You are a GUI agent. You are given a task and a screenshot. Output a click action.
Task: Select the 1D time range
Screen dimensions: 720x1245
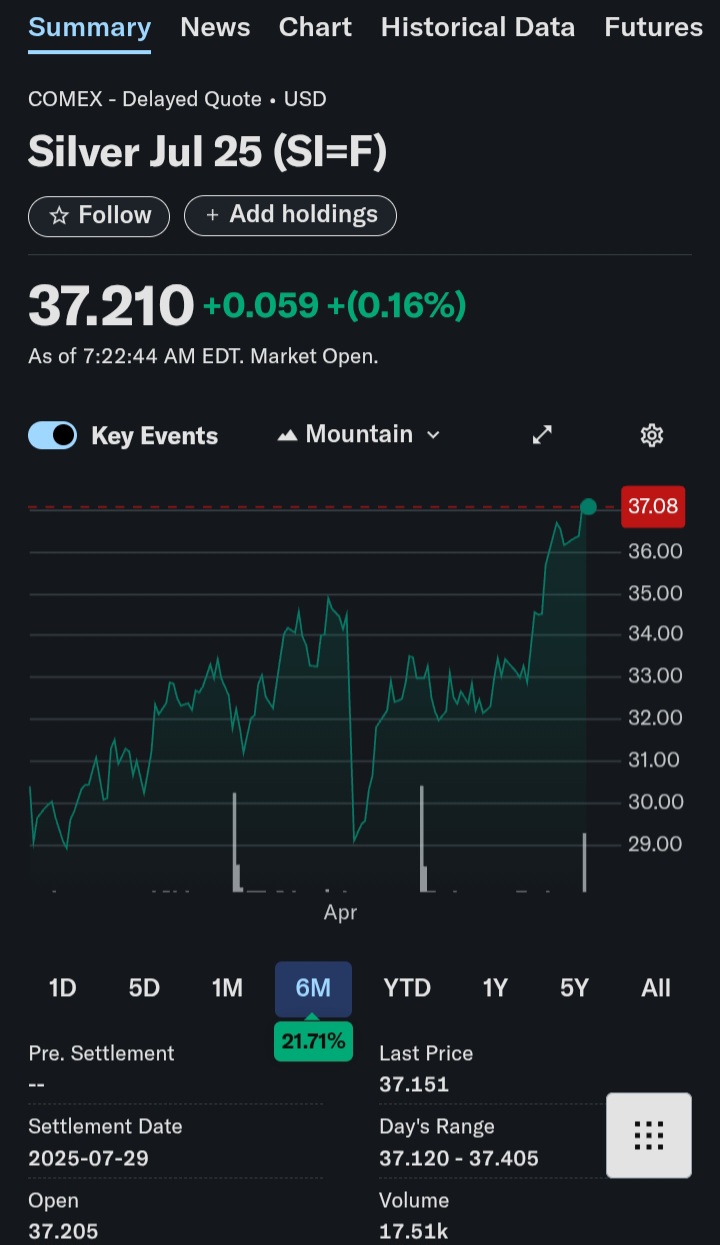(x=62, y=988)
